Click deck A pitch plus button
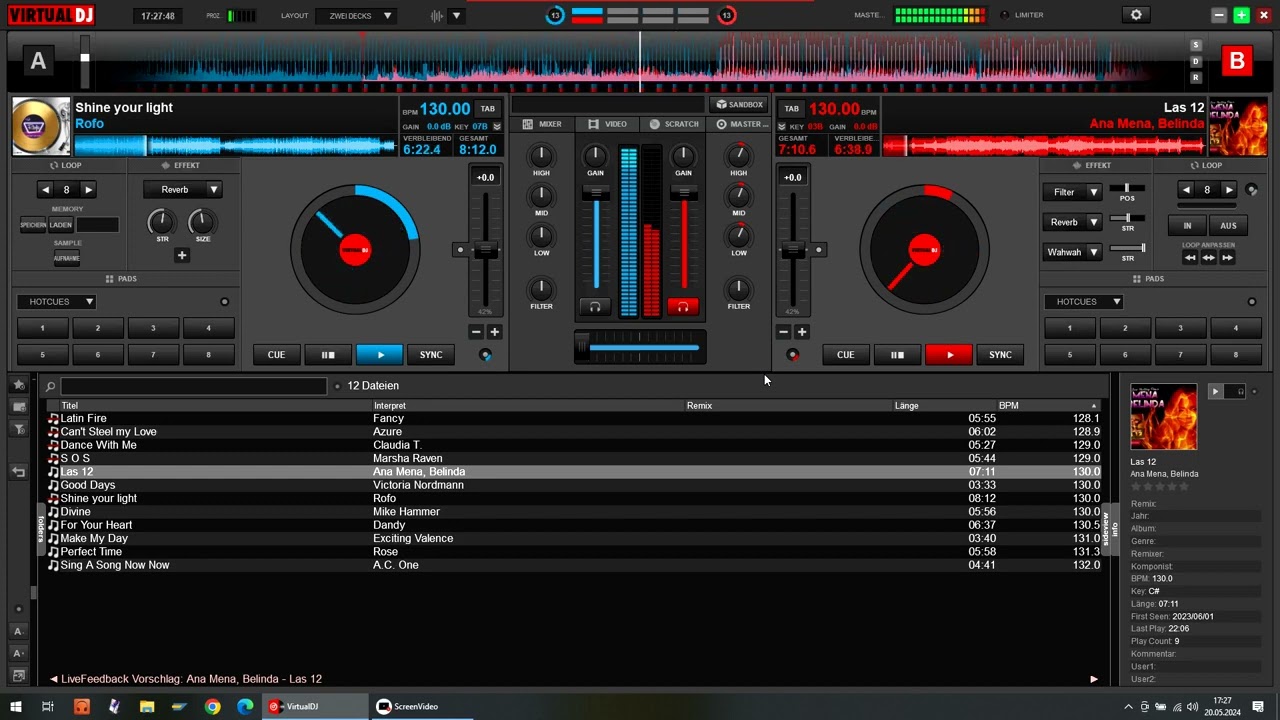Image resolution: width=1280 pixels, height=720 pixels. (x=494, y=332)
